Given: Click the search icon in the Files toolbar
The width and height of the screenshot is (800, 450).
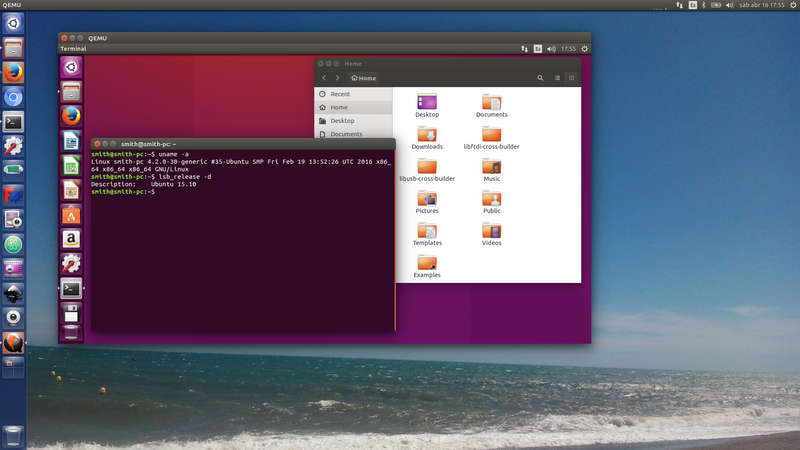Looking at the screenshot, I should 540,78.
